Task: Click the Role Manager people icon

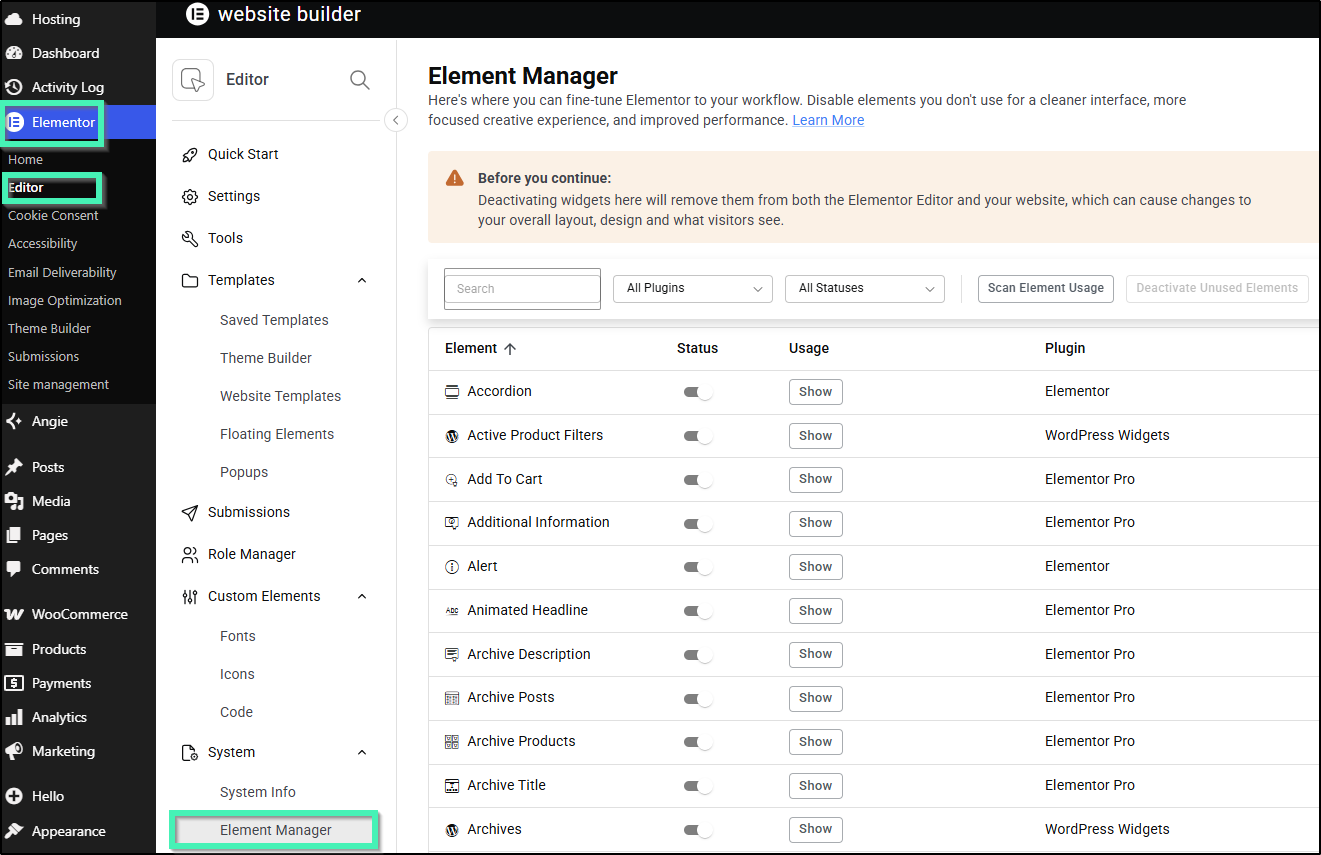Action: point(190,555)
